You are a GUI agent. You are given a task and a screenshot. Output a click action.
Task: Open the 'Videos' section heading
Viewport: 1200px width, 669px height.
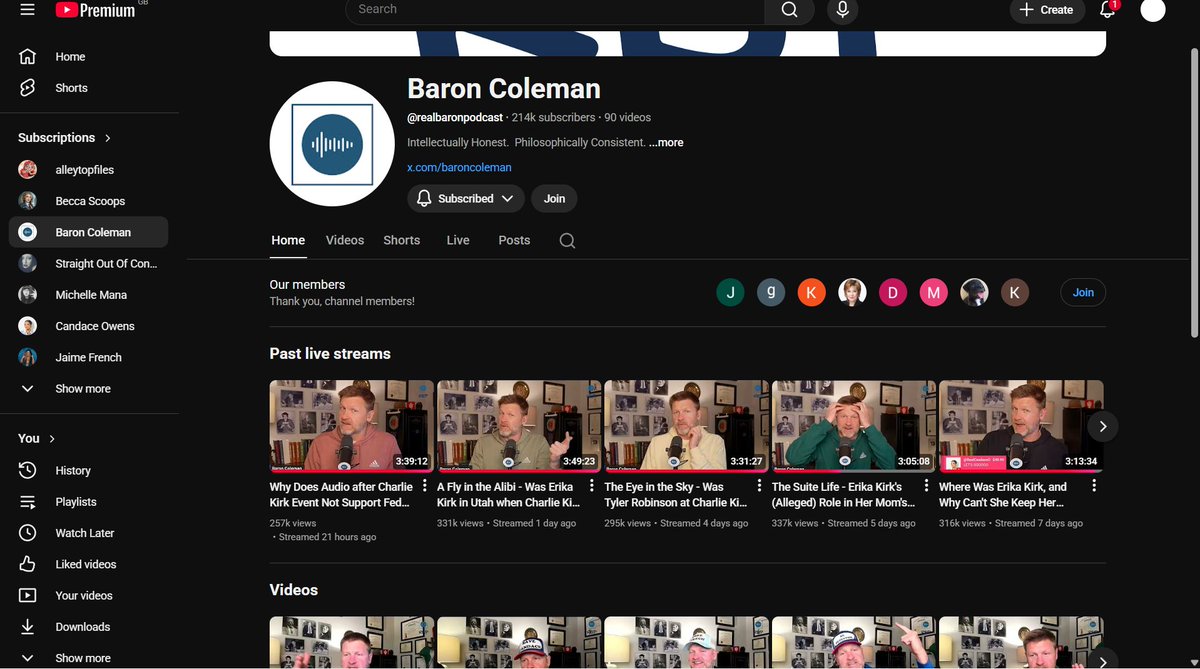coord(294,590)
